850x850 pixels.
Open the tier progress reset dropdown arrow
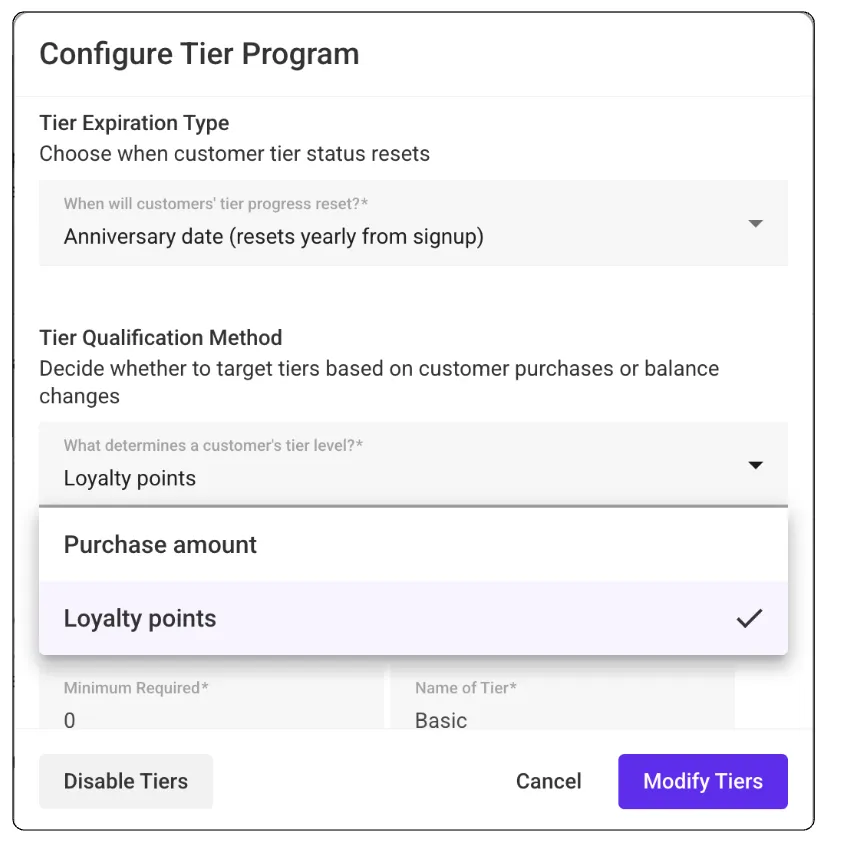coord(756,223)
